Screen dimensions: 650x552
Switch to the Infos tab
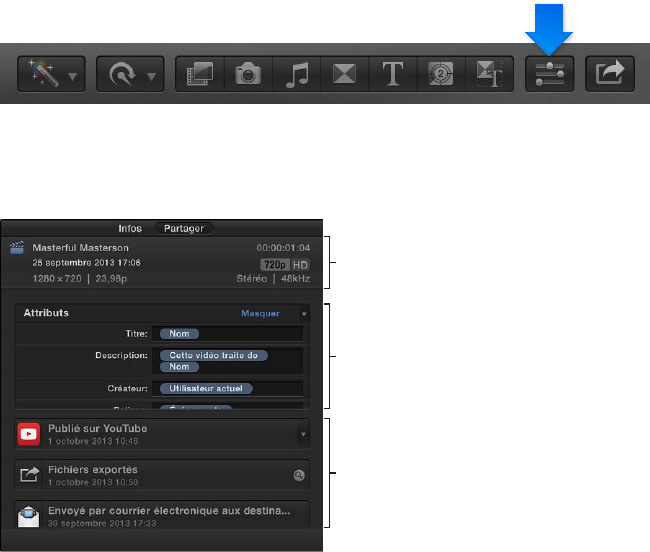(x=130, y=228)
